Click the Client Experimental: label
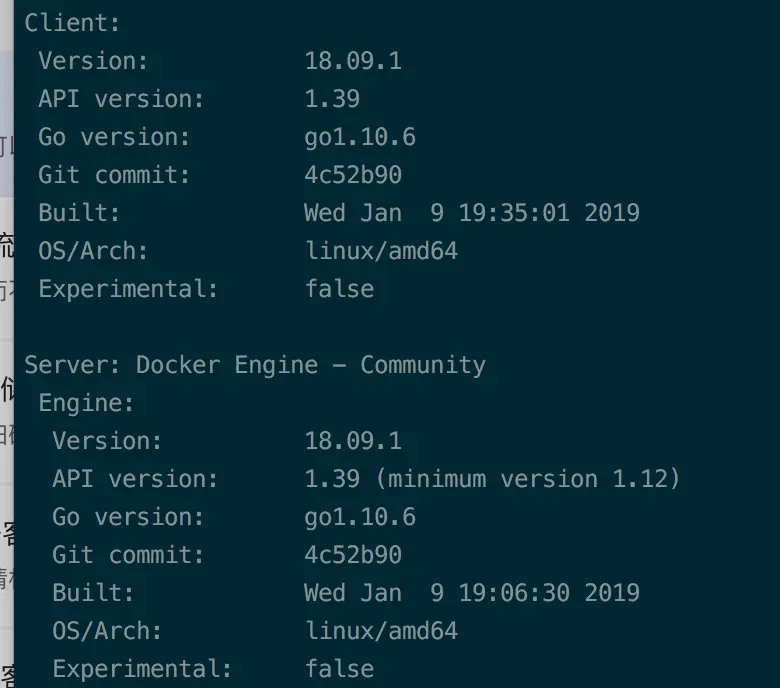Viewport: 780px width, 688px height. (128, 289)
